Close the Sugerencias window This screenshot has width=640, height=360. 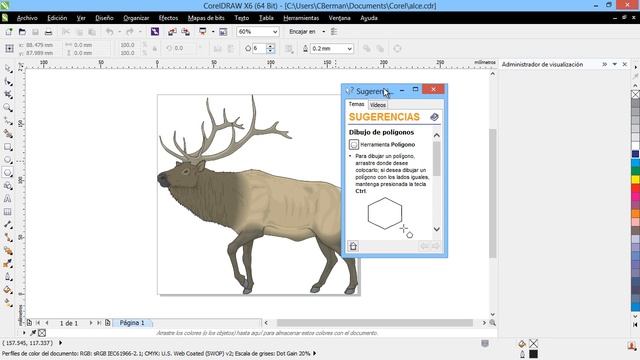coord(433,89)
